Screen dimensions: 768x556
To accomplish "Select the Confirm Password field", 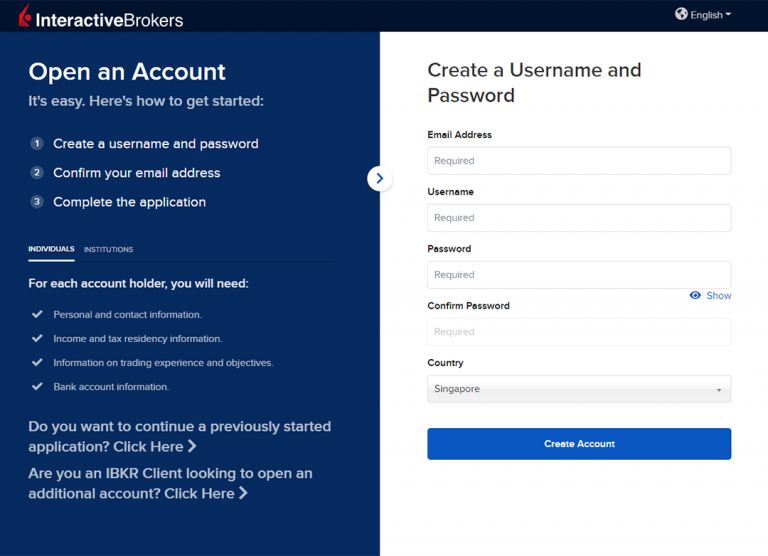I will [x=579, y=332].
